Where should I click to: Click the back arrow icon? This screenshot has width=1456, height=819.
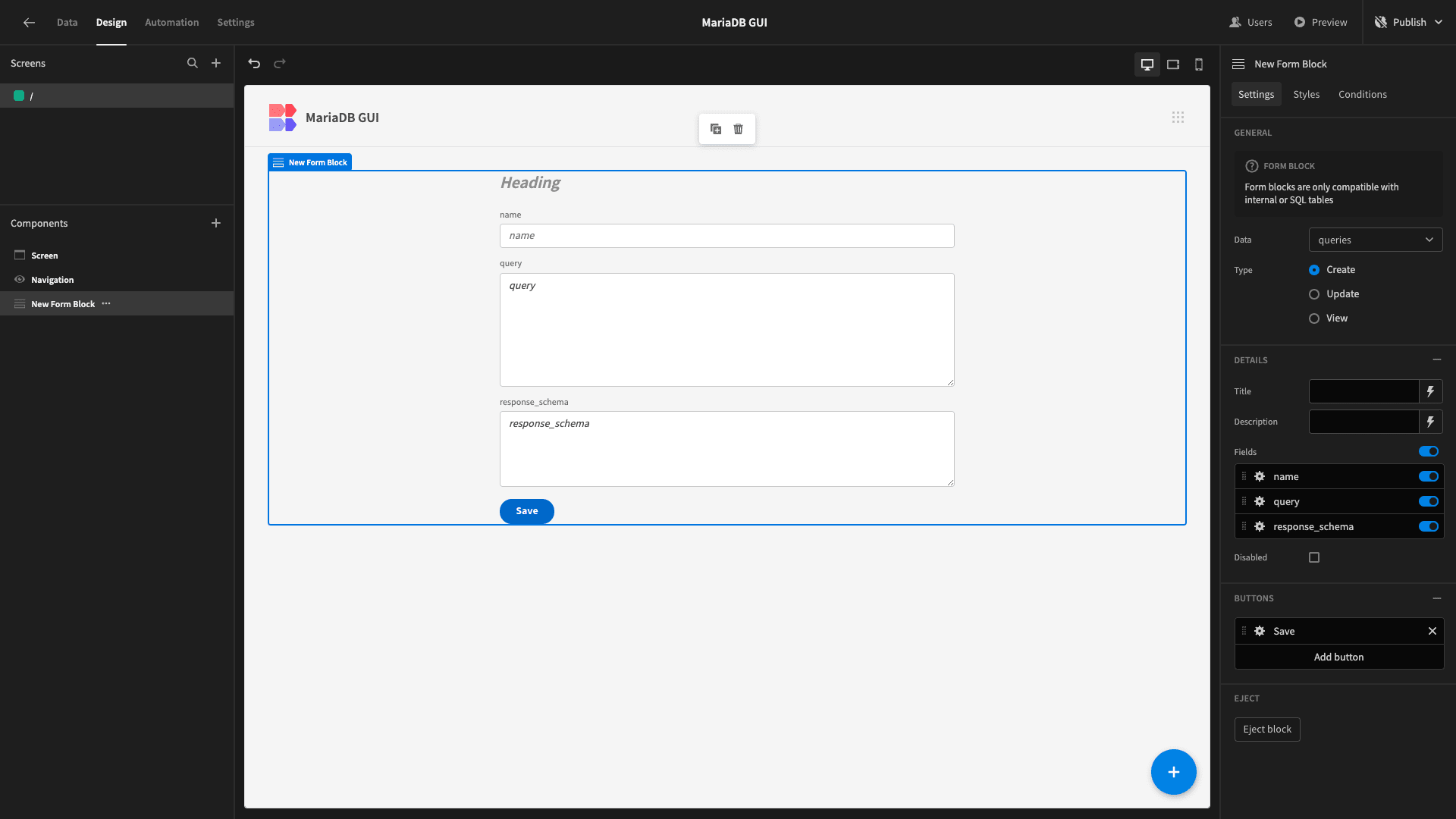29,23
